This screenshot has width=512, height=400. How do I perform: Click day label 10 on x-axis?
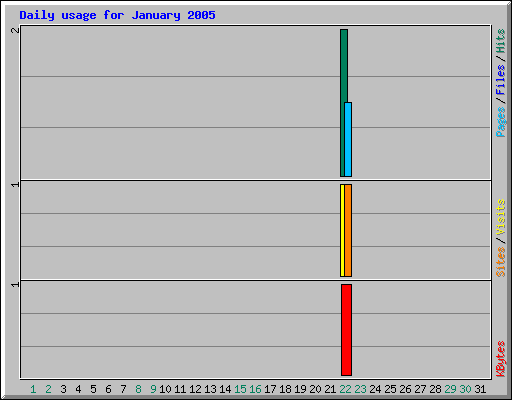tap(165, 389)
